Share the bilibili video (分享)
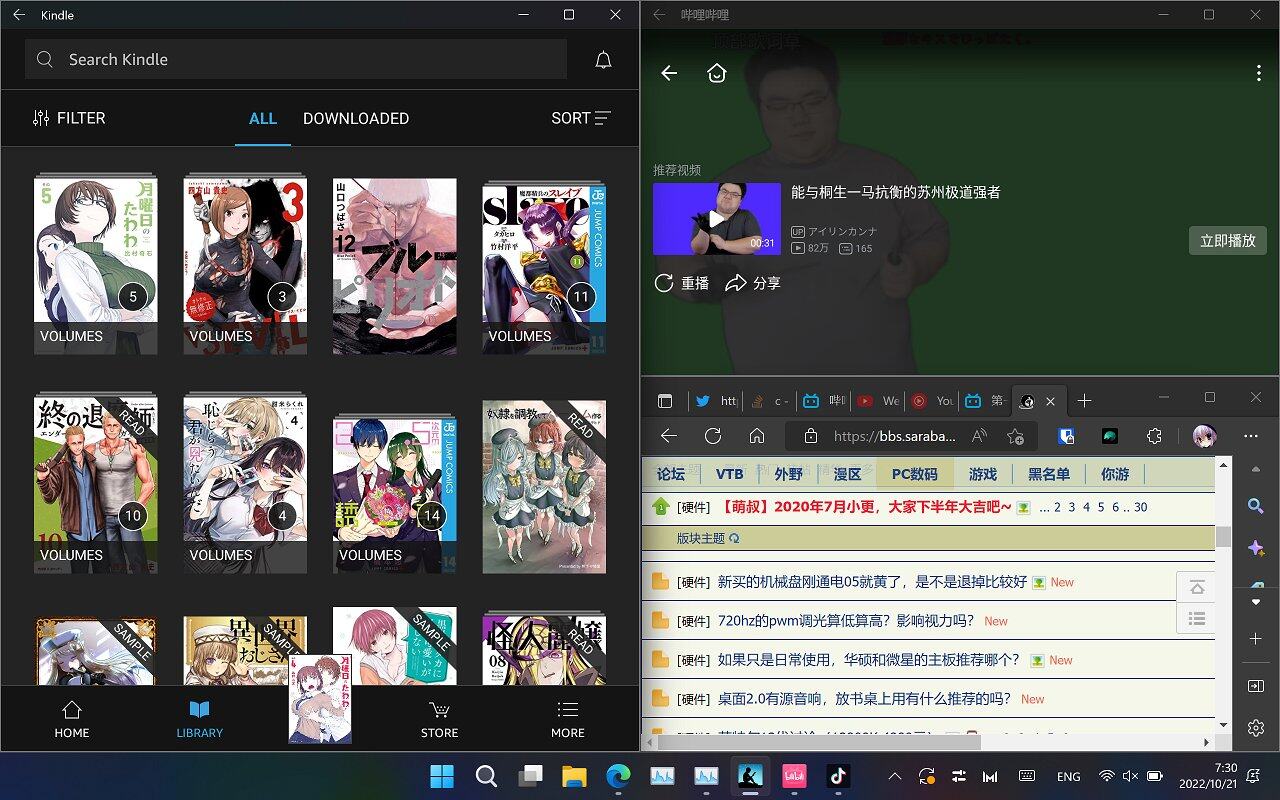 (753, 283)
